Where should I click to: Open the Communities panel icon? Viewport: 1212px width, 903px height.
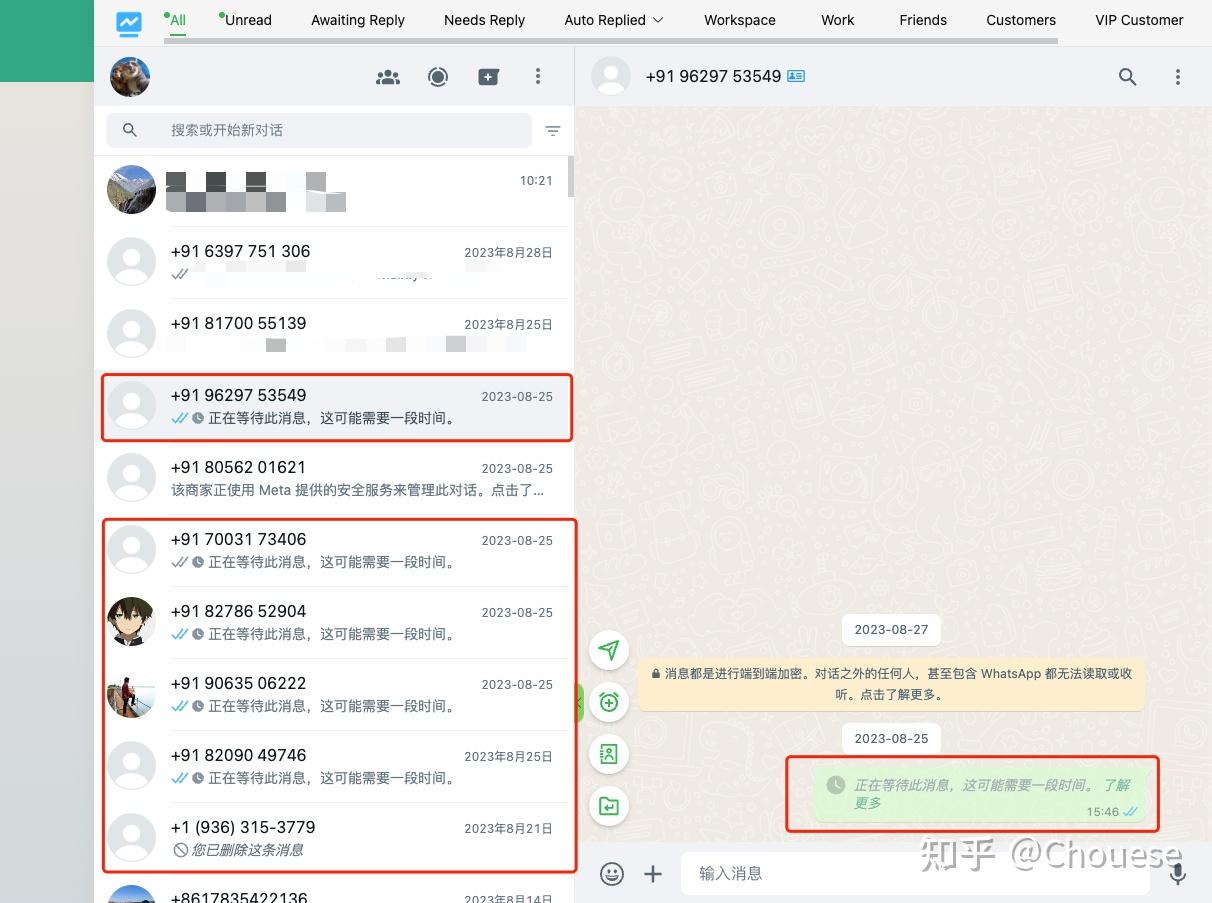tap(388, 76)
